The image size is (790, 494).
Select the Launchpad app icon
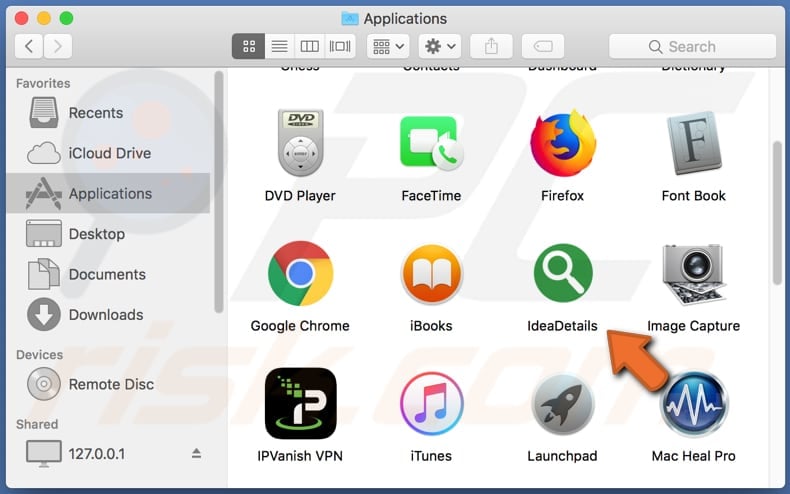(563, 404)
